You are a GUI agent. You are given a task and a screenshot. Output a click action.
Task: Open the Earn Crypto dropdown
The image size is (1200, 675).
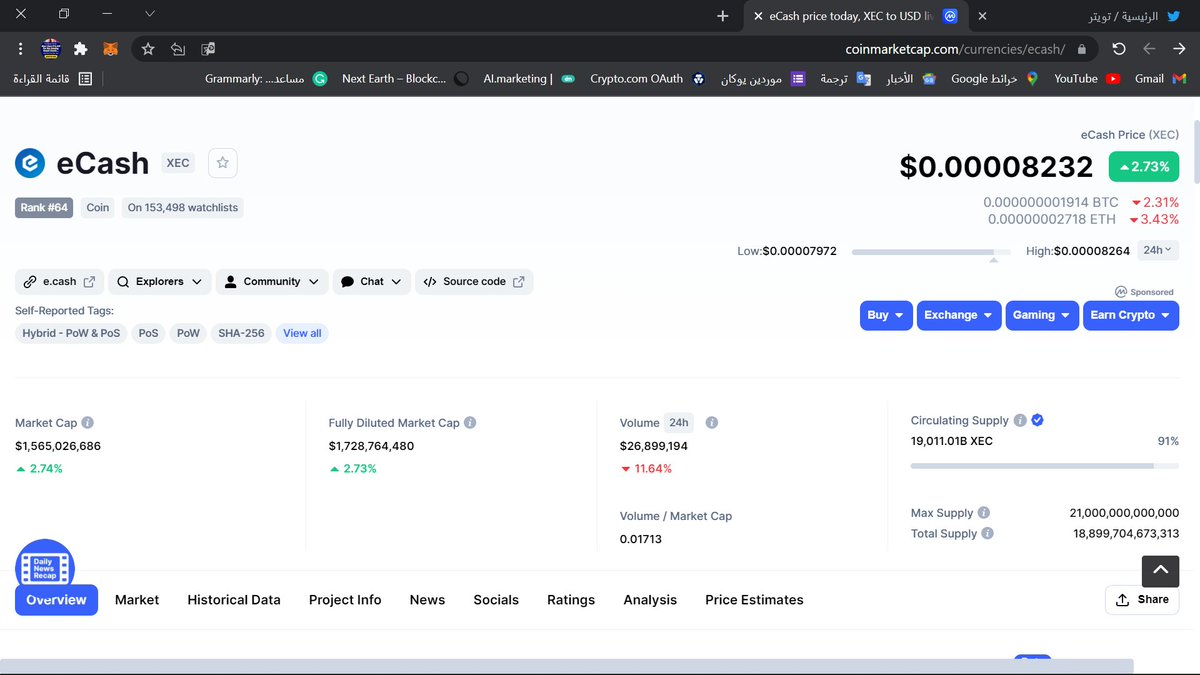pos(1131,315)
